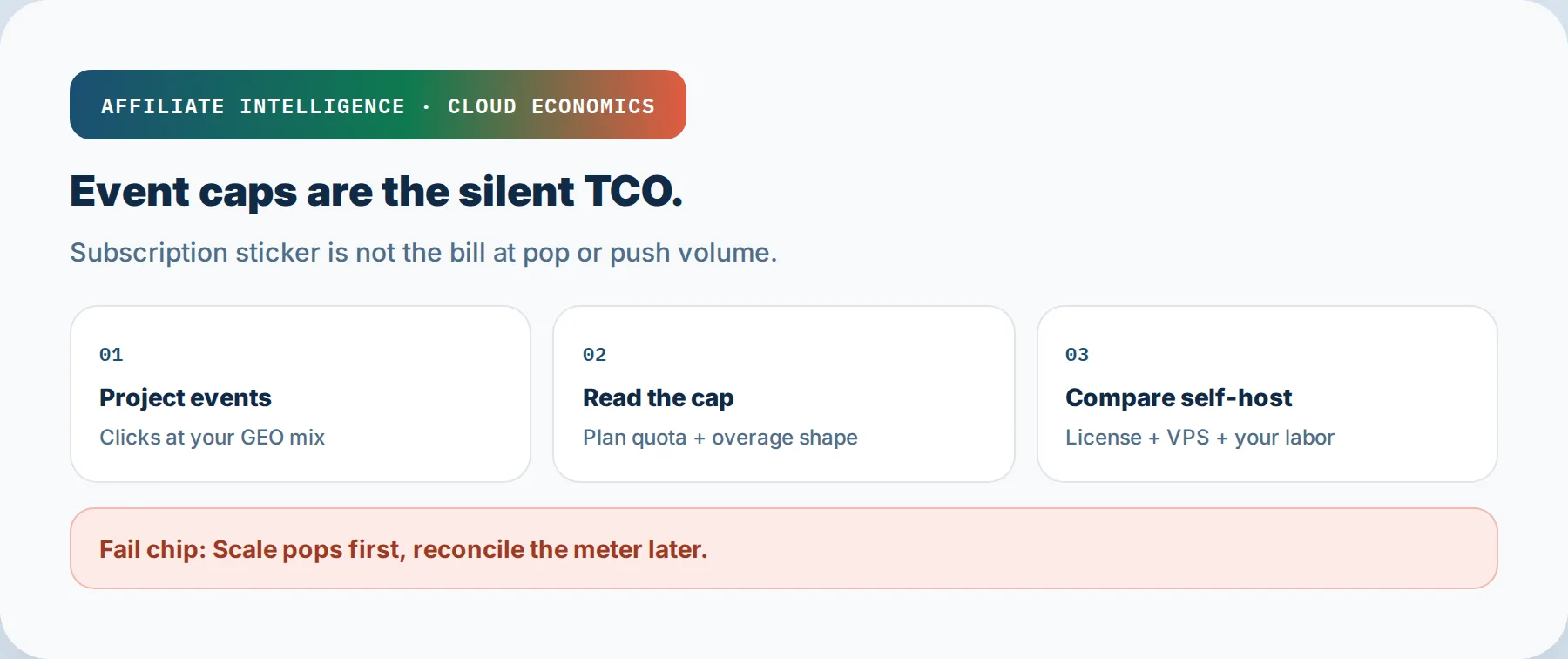
Task: Click AFFILIATE INTELLIGENCE in the gradient badge
Action: pyautogui.click(x=253, y=106)
